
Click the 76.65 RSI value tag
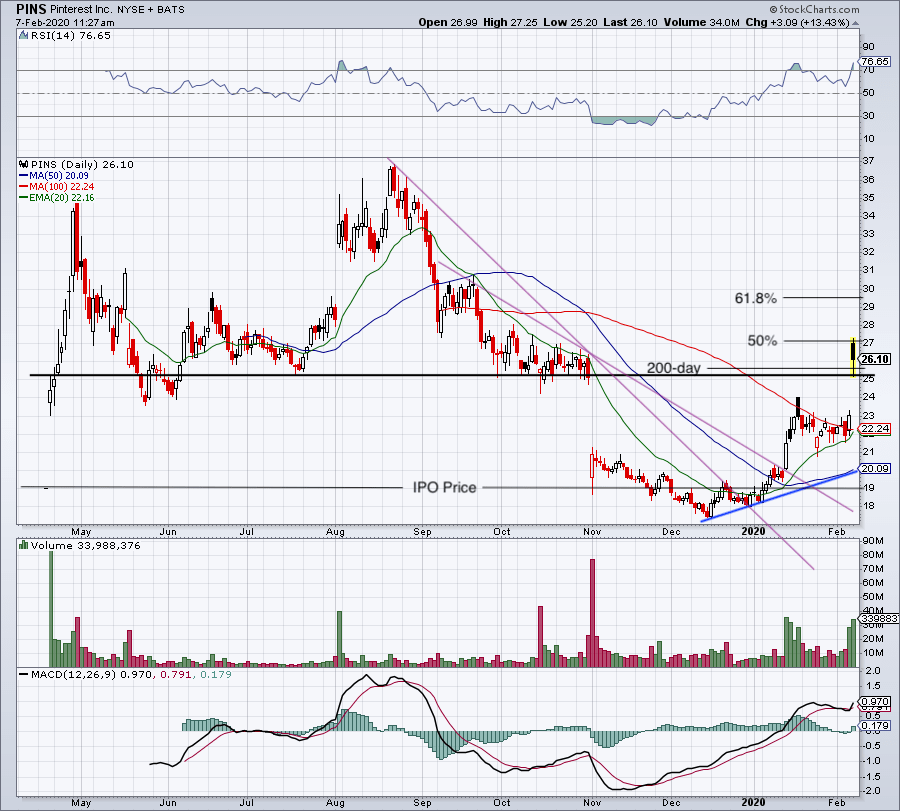click(875, 61)
